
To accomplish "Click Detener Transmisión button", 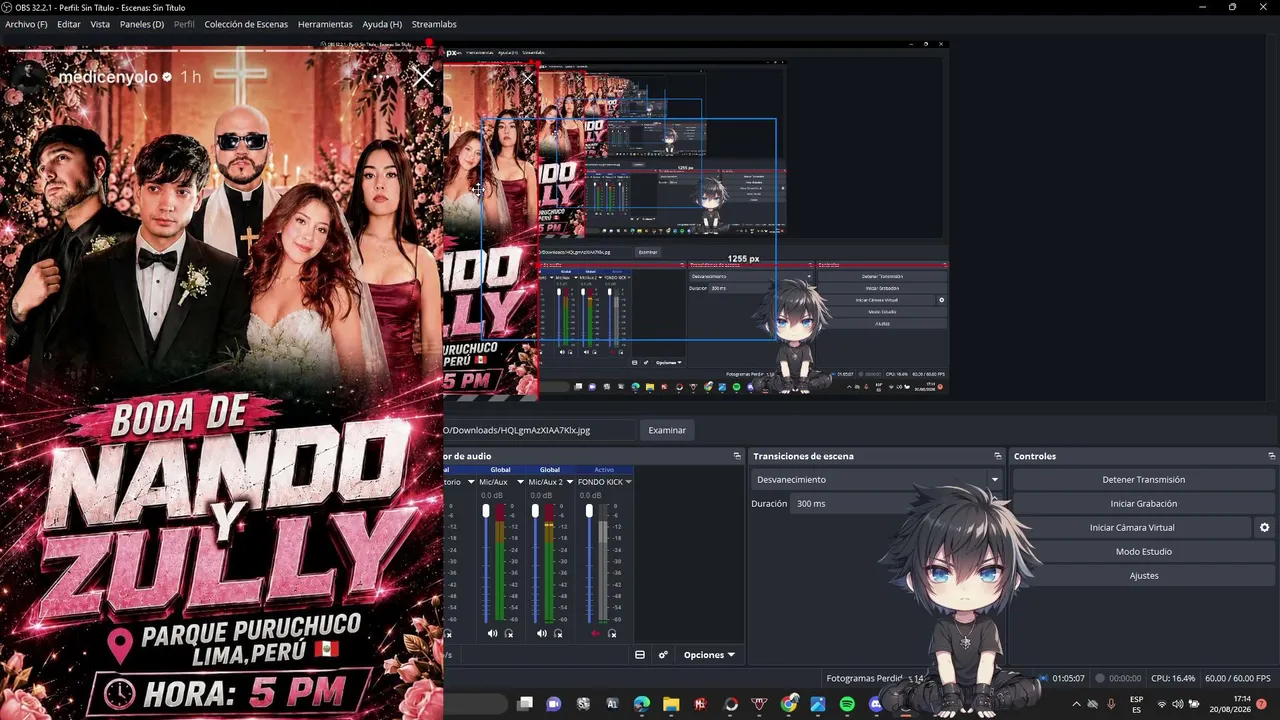I will [x=1143, y=480].
